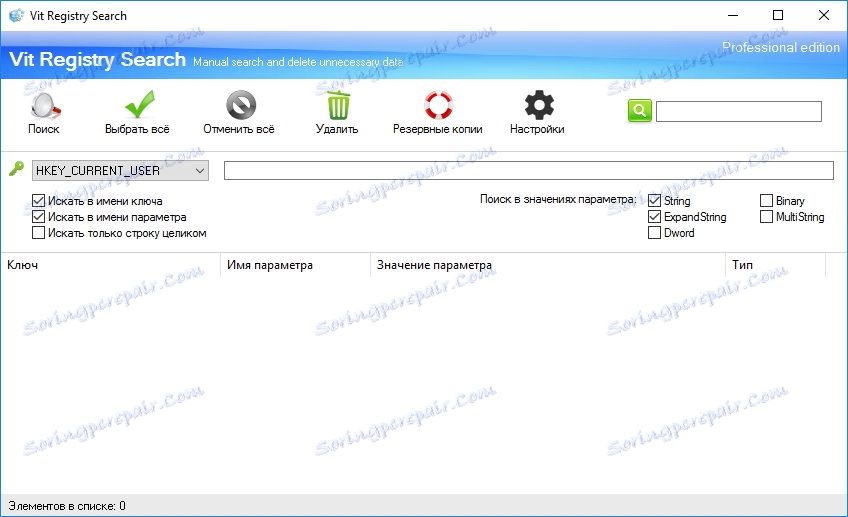Click the quick filter field in toolbar

click(739, 111)
